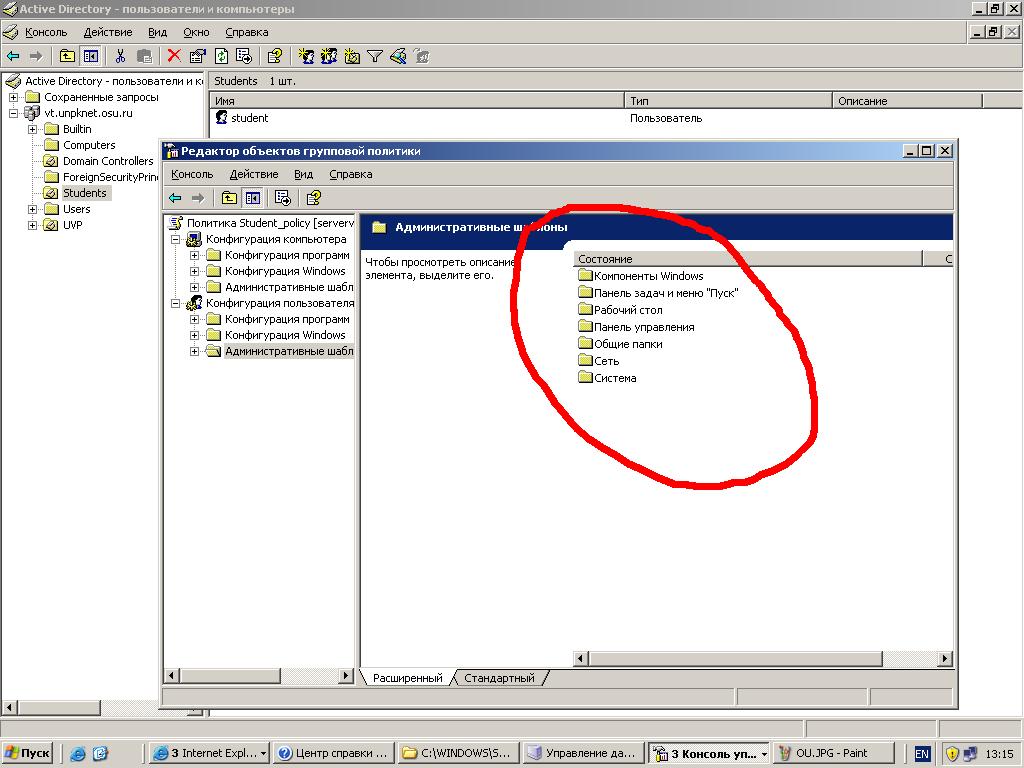The width and height of the screenshot is (1024, 768).
Task: Switch to the Стандартный tab
Action: pyautogui.click(x=499, y=678)
